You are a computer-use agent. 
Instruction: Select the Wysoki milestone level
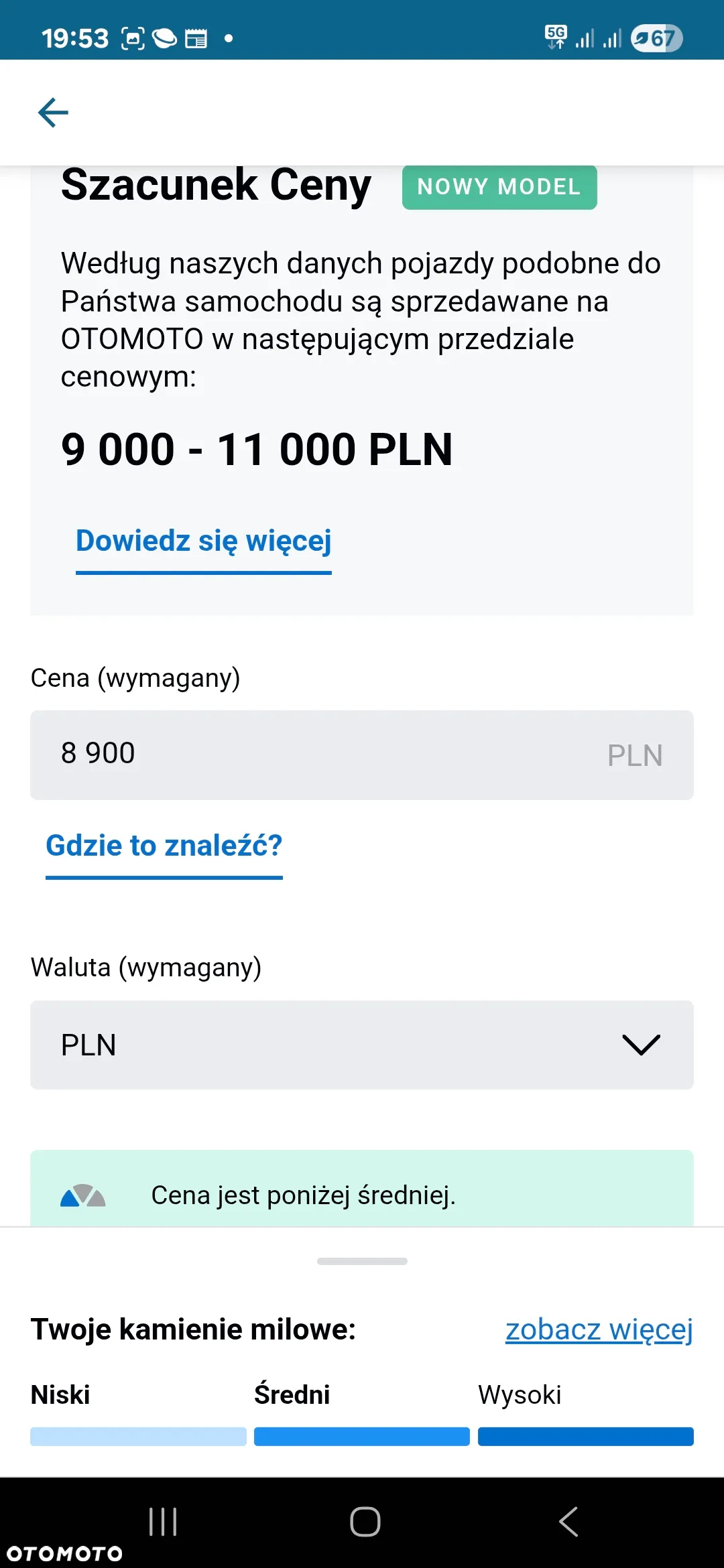tap(520, 1395)
